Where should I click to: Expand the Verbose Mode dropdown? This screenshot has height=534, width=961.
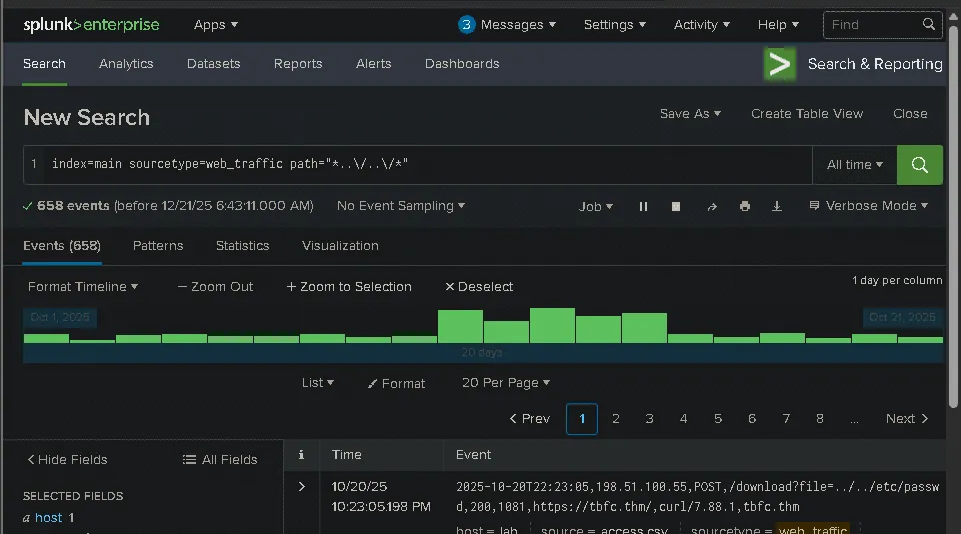click(x=868, y=206)
